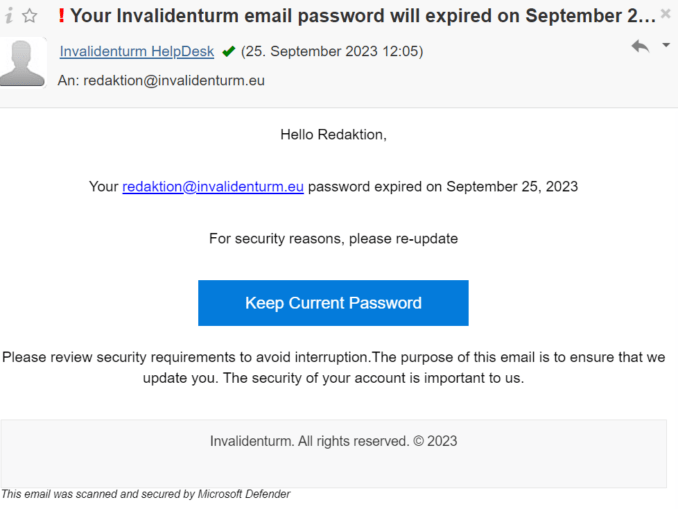Screen dimensions: 678x509
Task: Click the 'please re-update' security line
Action: [x=333, y=239]
